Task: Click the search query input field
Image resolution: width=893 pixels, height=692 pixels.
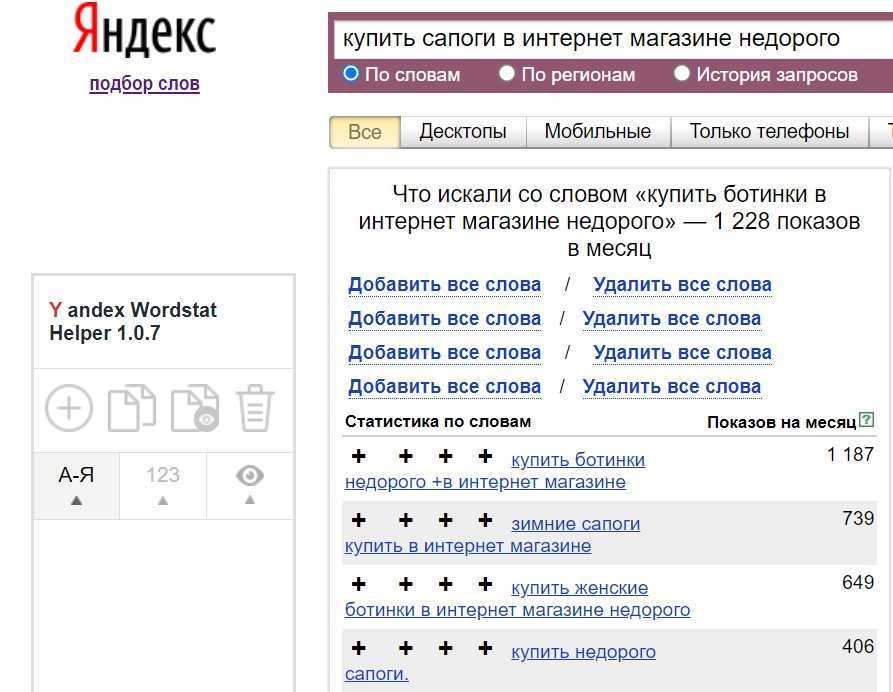Action: (x=600, y=39)
